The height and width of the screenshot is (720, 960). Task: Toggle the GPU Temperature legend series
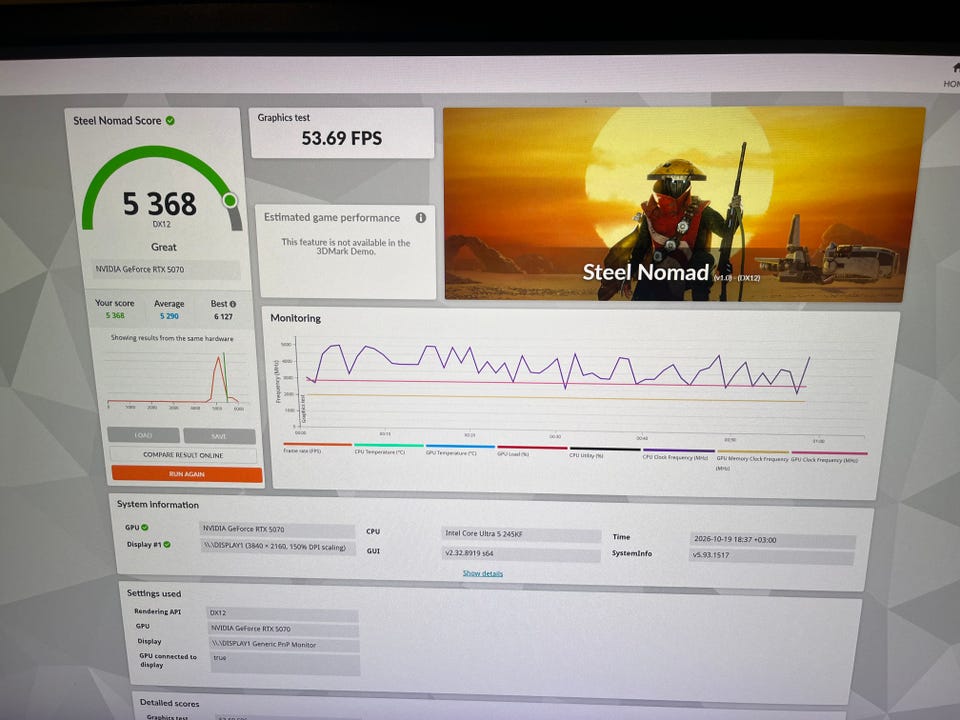[460, 450]
